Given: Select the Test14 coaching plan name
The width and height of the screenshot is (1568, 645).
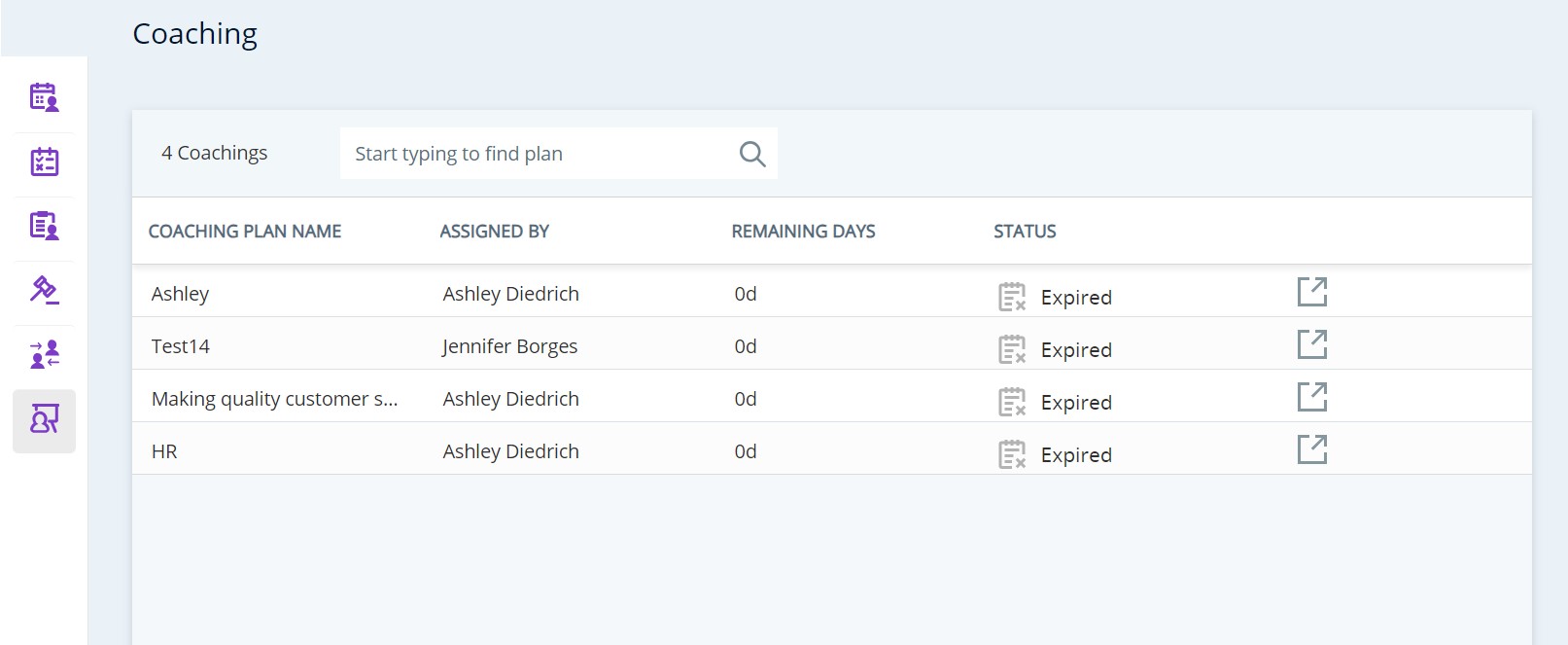Looking at the screenshot, I should click(181, 346).
